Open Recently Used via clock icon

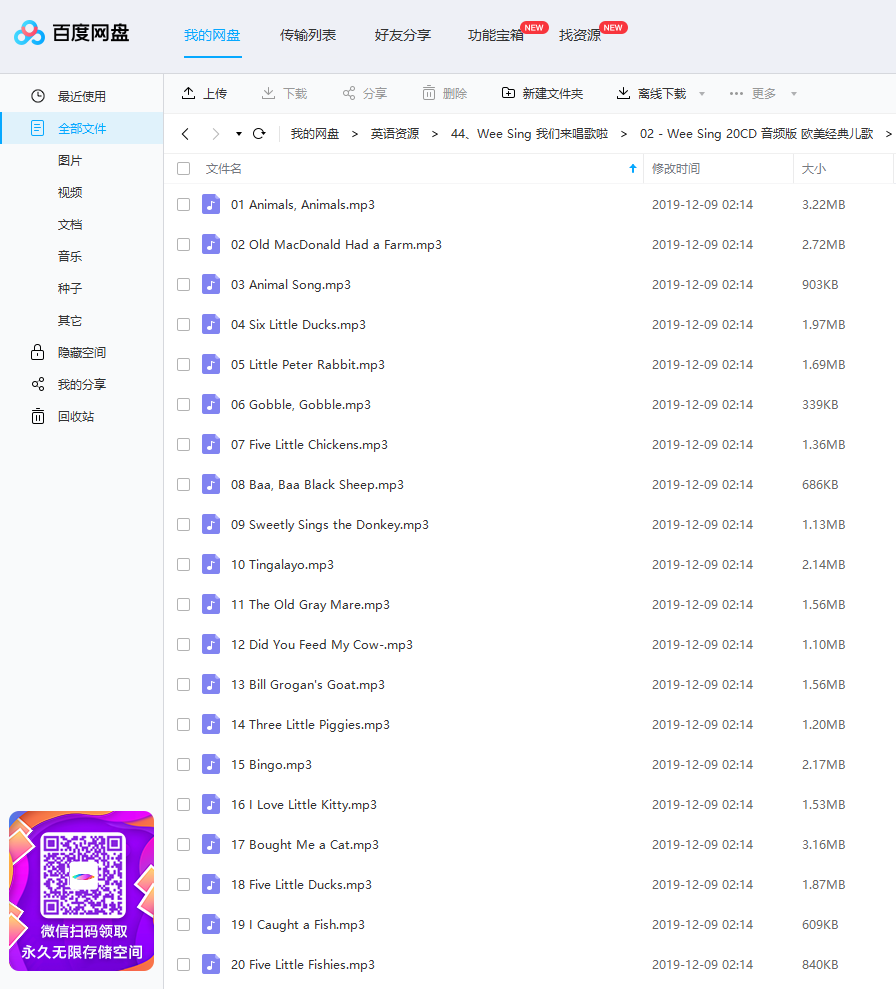coord(38,96)
